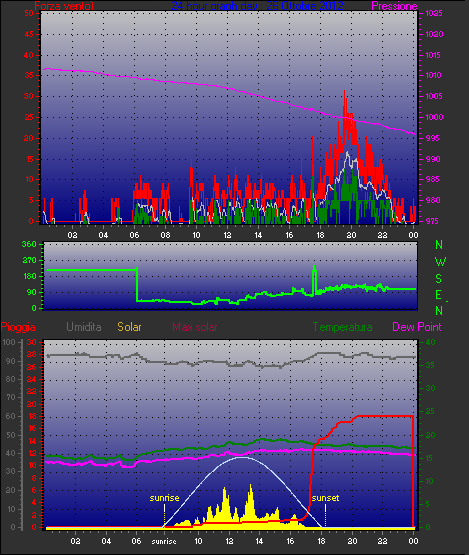
Task: Click the magenta 'Pressione' axis label
Action: tap(394, 6)
